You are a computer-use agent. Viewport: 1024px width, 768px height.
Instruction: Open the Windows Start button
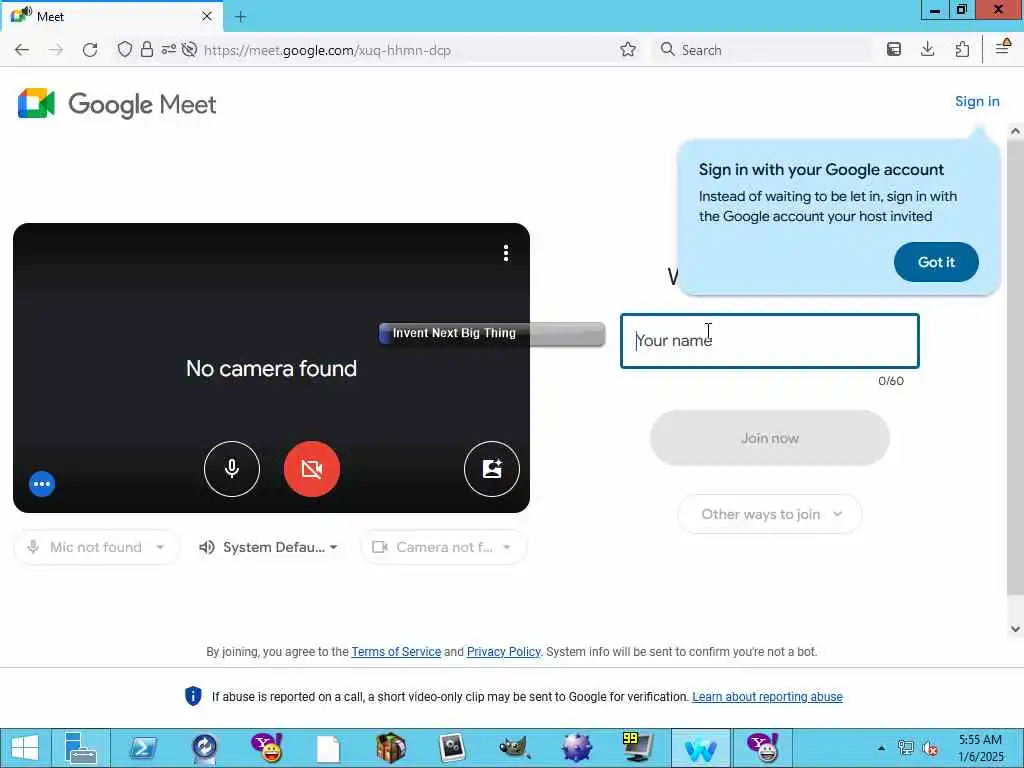tap(25, 748)
